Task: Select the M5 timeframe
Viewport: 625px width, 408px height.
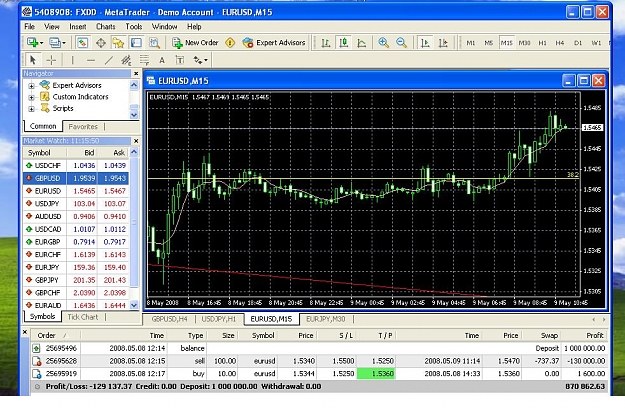Action: click(x=489, y=43)
